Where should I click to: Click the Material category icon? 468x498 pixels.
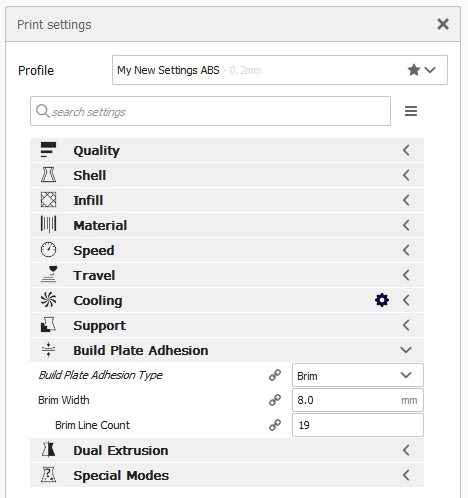[48, 225]
